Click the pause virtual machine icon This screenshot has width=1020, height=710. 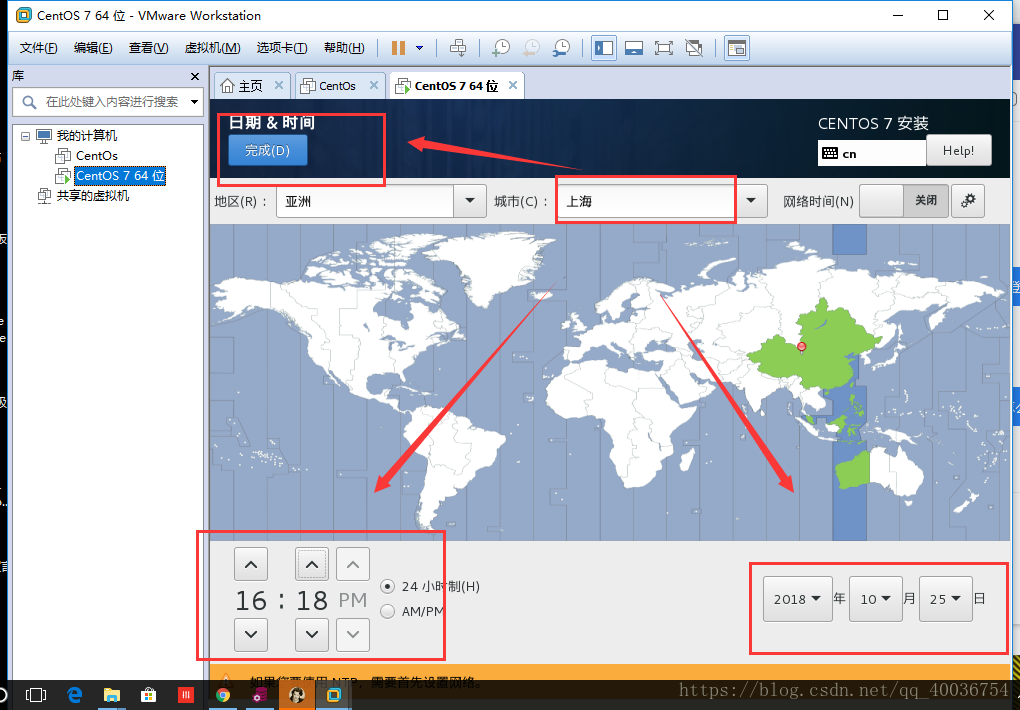coord(398,48)
